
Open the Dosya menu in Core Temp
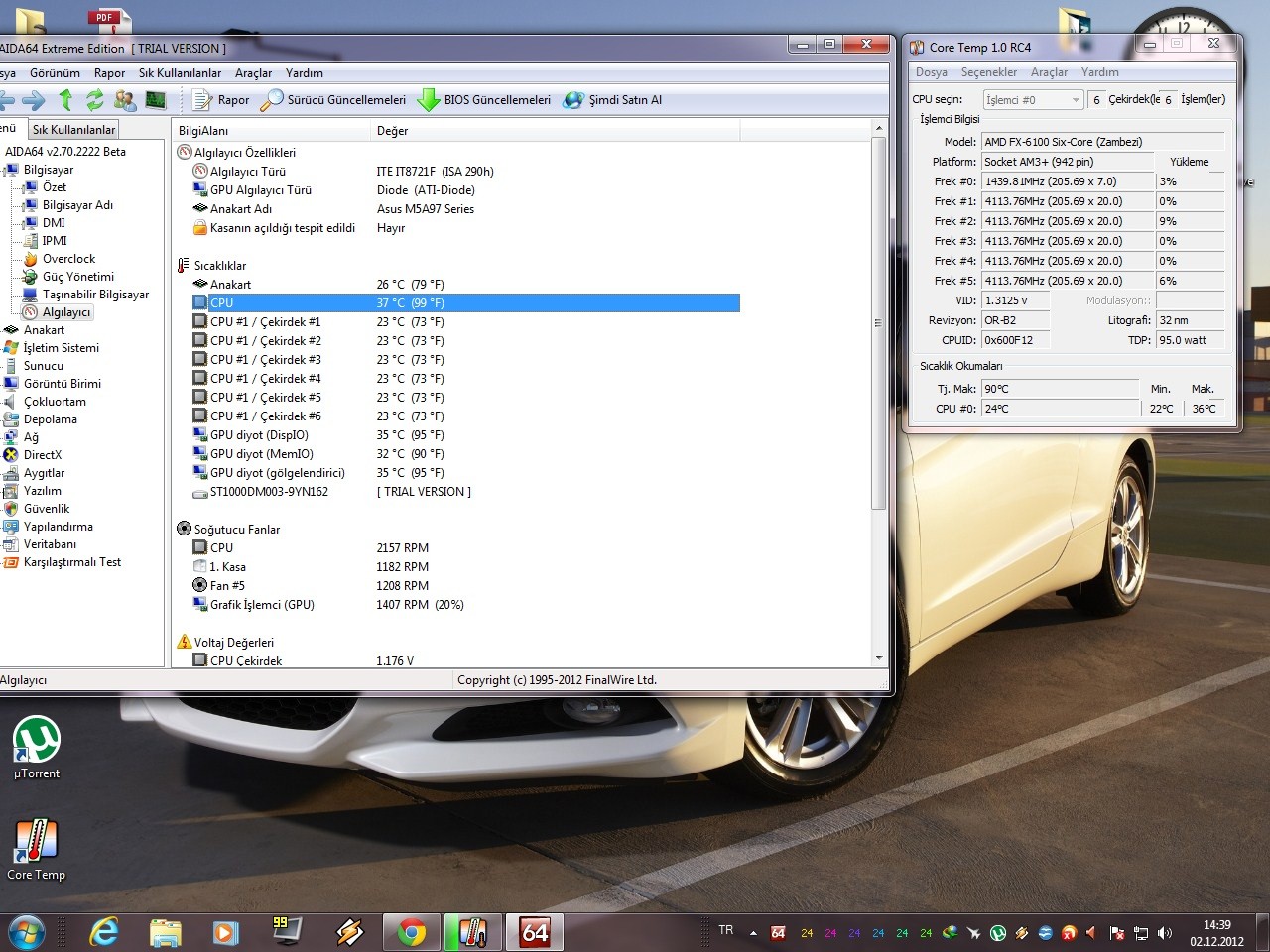(x=931, y=72)
